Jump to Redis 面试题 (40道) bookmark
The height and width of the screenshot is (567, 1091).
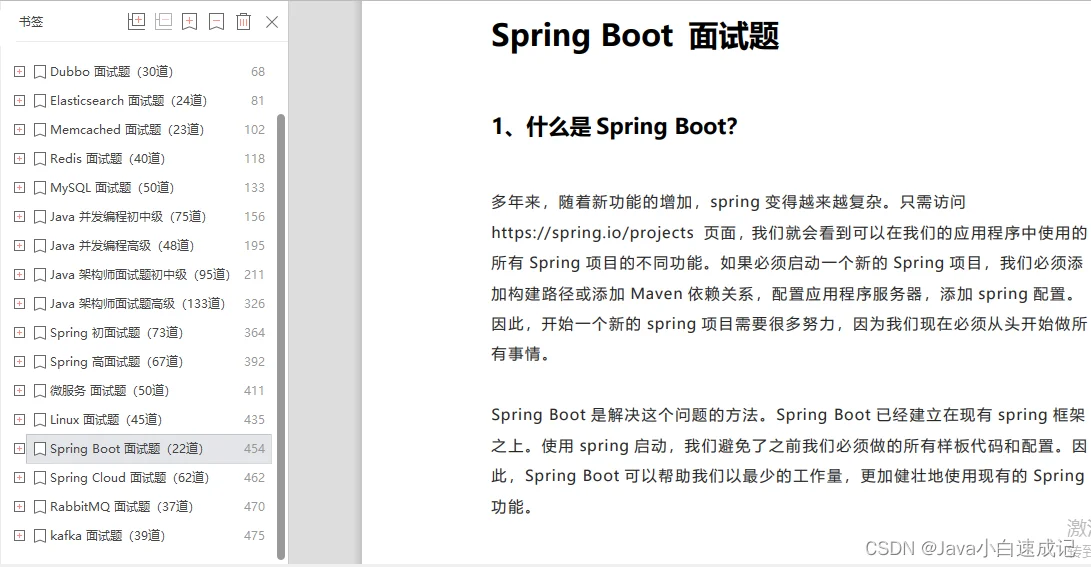click(x=107, y=159)
